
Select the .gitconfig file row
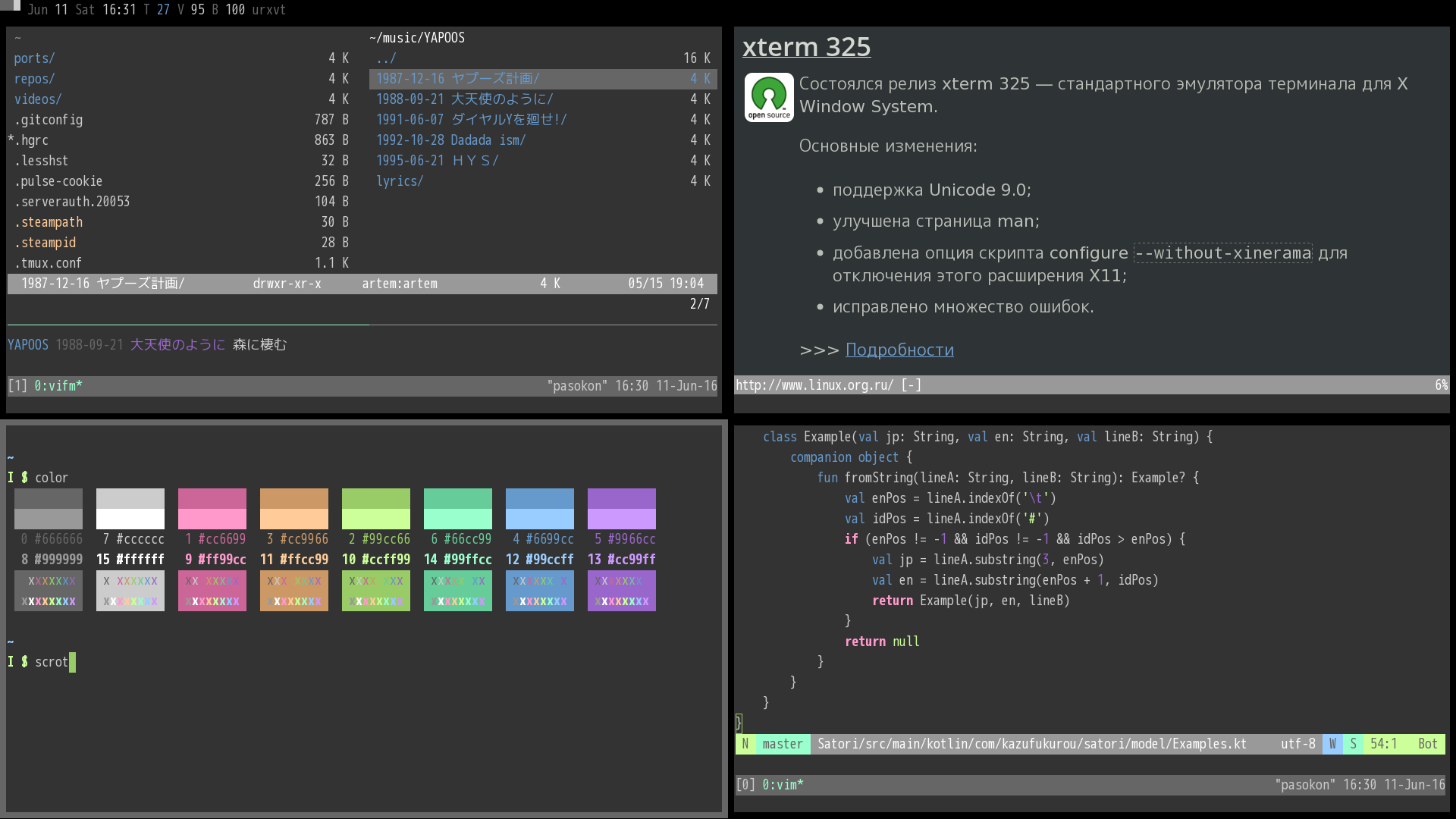(181, 120)
